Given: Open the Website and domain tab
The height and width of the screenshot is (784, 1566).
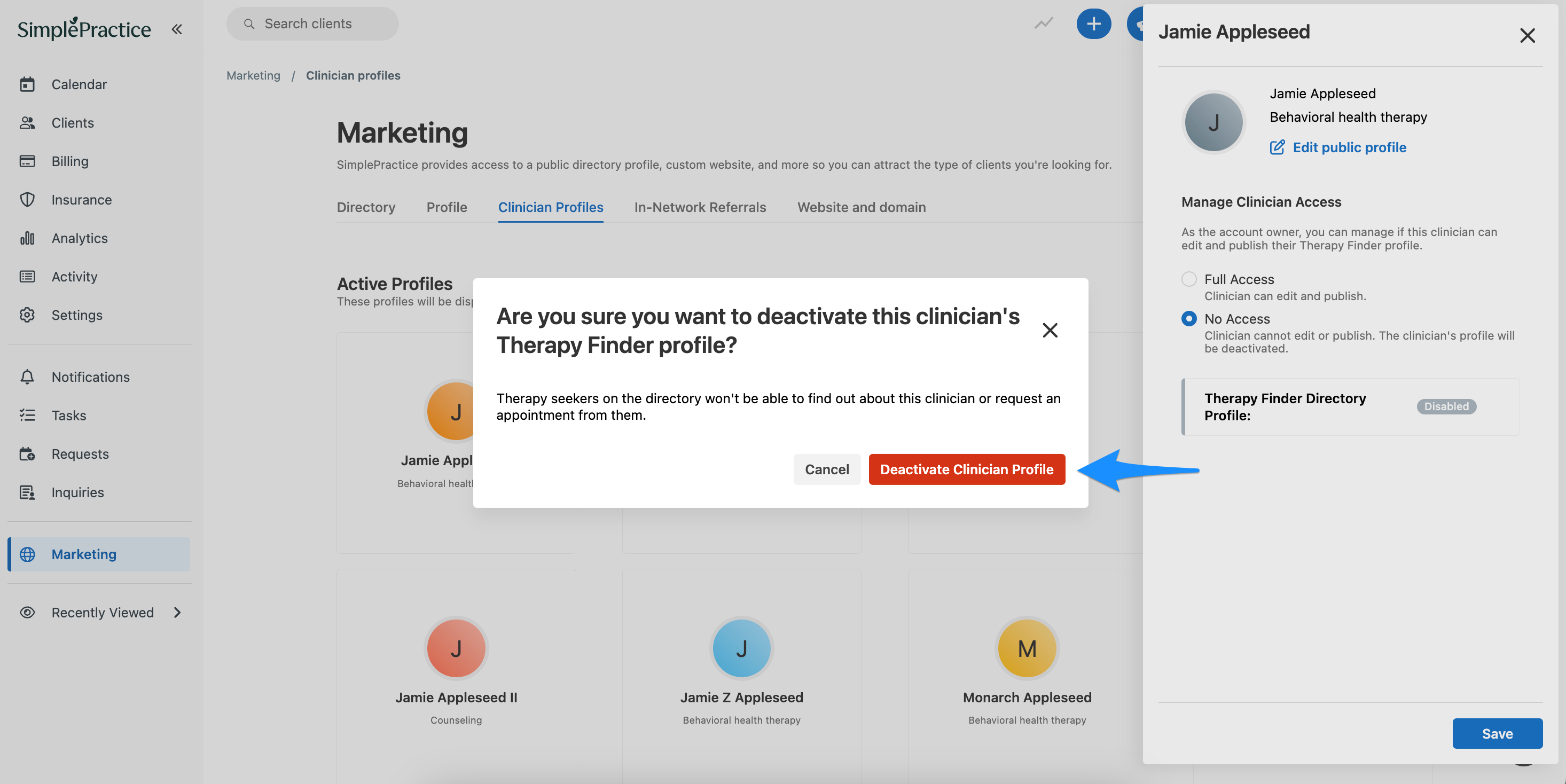Looking at the screenshot, I should [x=862, y=207].
